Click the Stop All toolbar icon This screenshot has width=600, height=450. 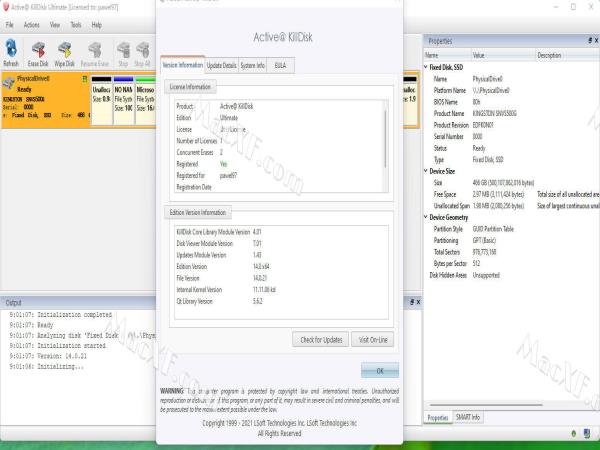coord(142,53)
